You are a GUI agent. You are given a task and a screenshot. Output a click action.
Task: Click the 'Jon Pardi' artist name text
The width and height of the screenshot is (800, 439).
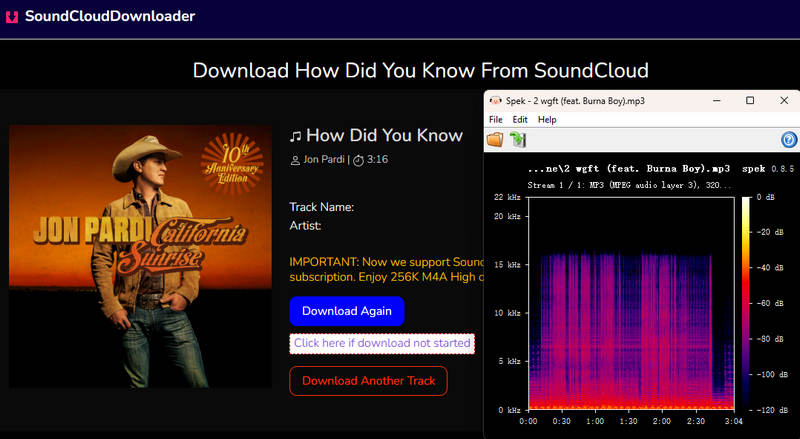(324, 160)
